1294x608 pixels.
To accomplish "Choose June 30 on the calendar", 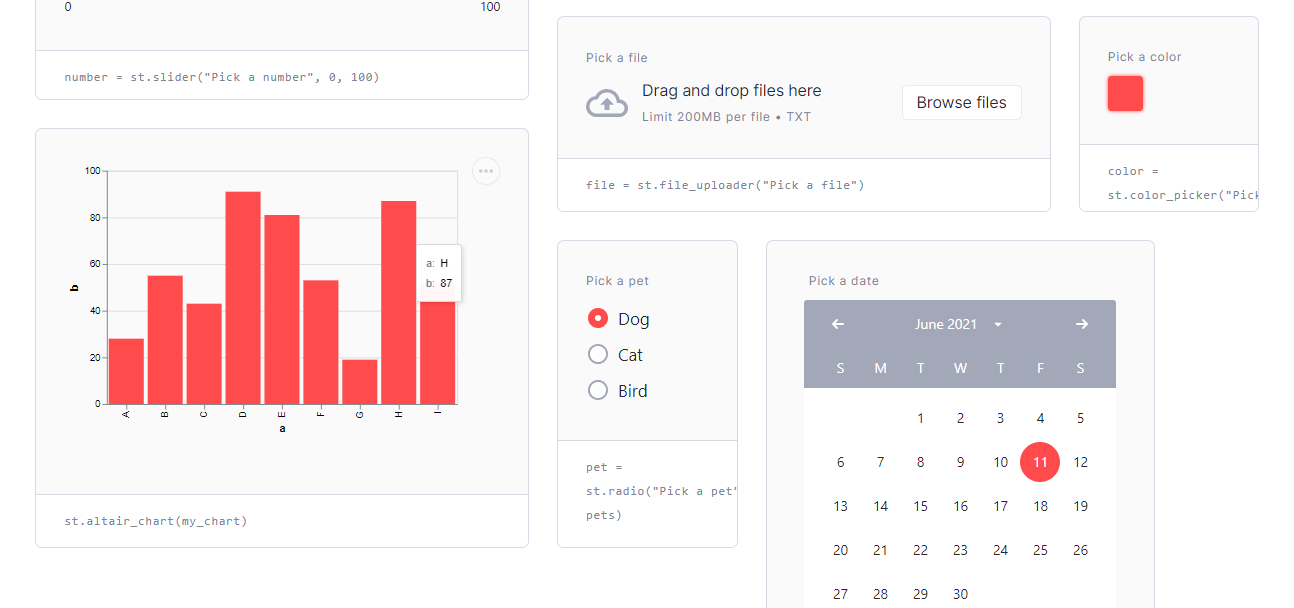I will point(960,594).
